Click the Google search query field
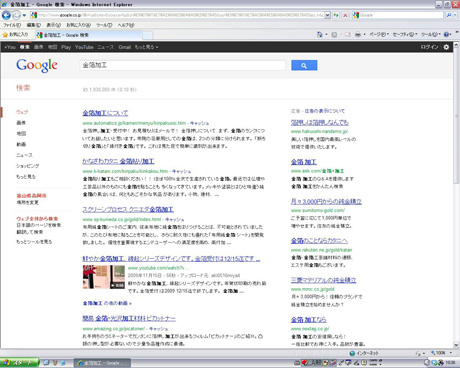This screenshot has height=368, width=460. pyautogui.click(x=183, y=65)
